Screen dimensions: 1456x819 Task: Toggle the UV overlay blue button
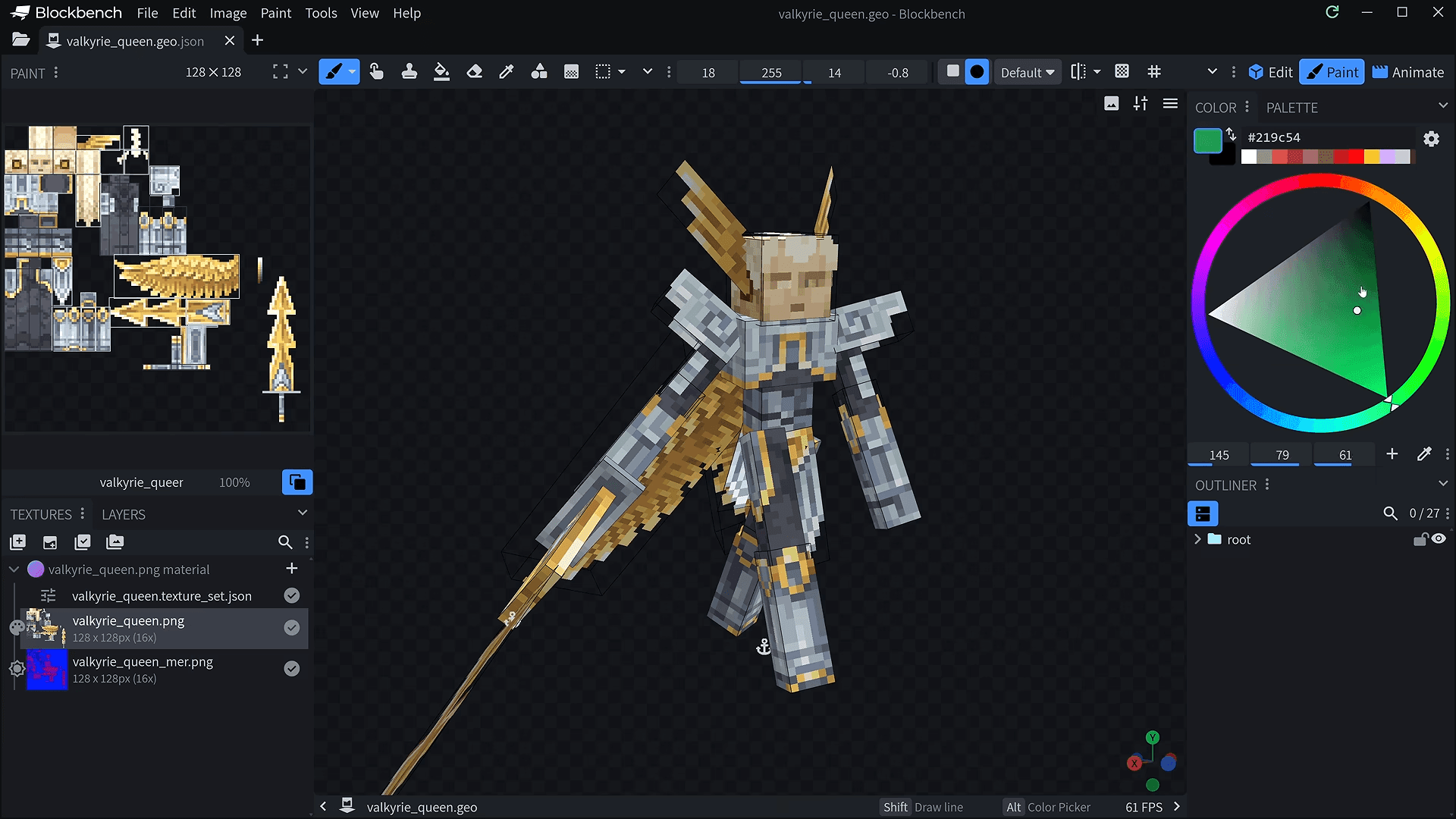(297, 482)
